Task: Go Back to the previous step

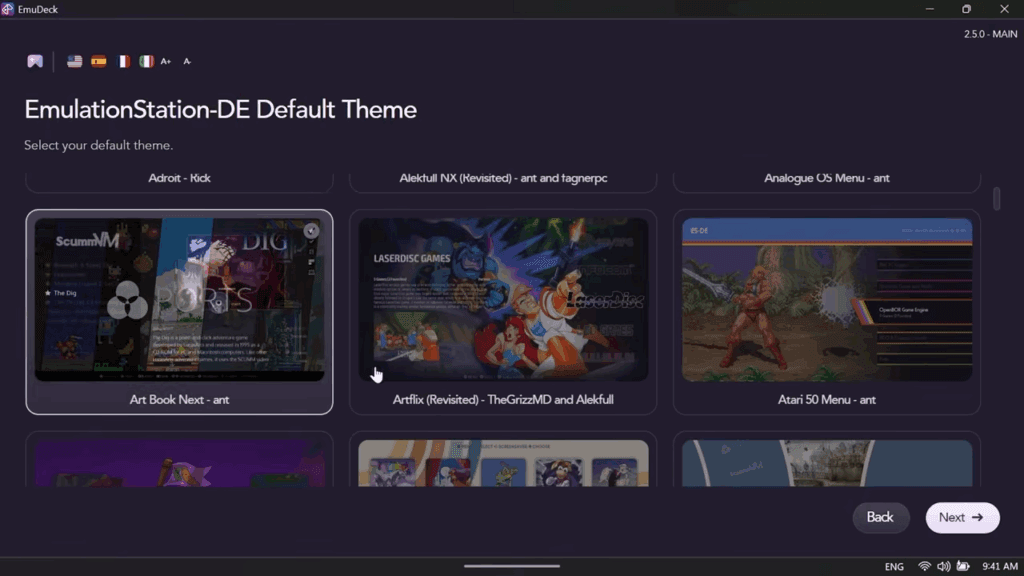Action: (x=880, y=517)
